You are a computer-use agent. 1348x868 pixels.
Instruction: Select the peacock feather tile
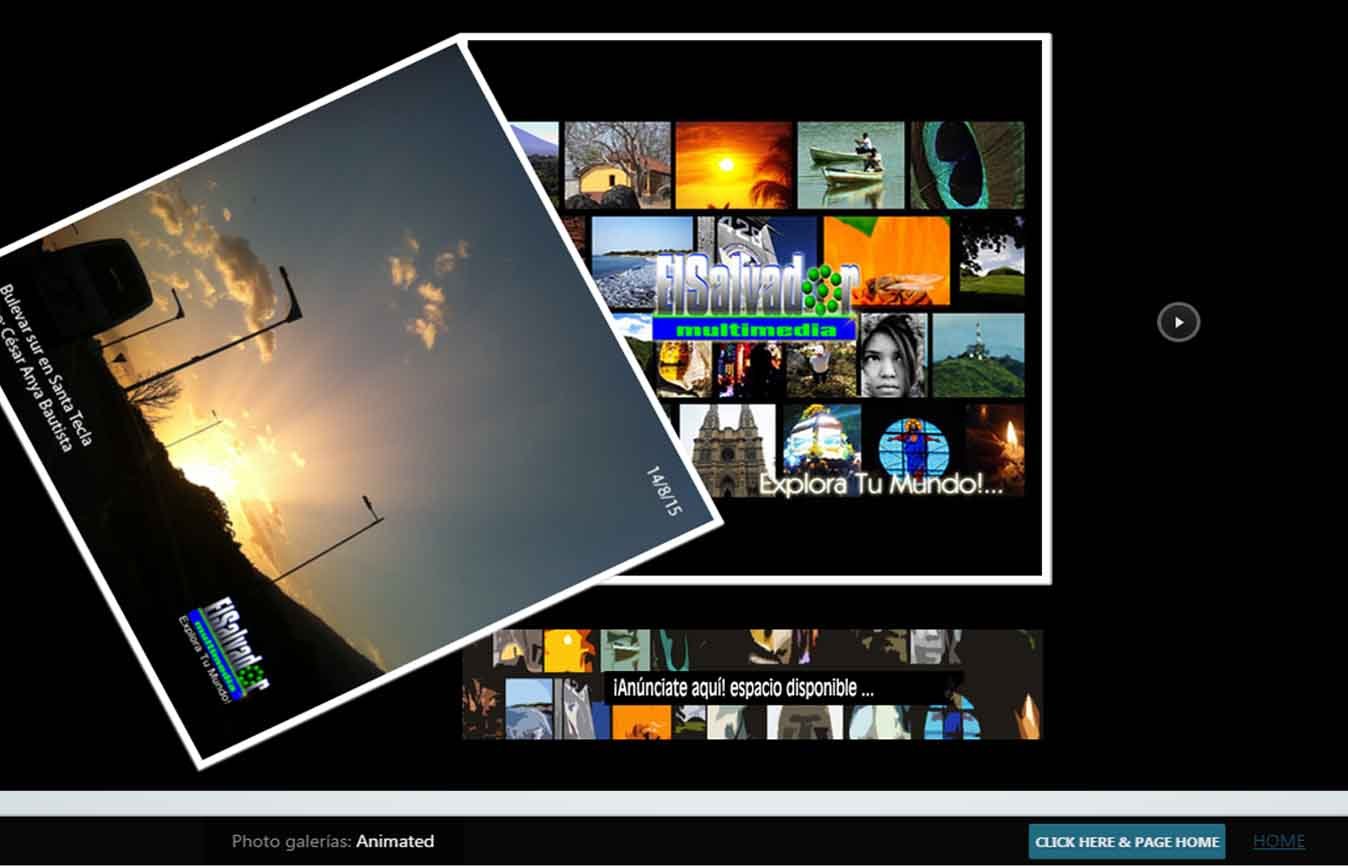click(x=967, y=165)
